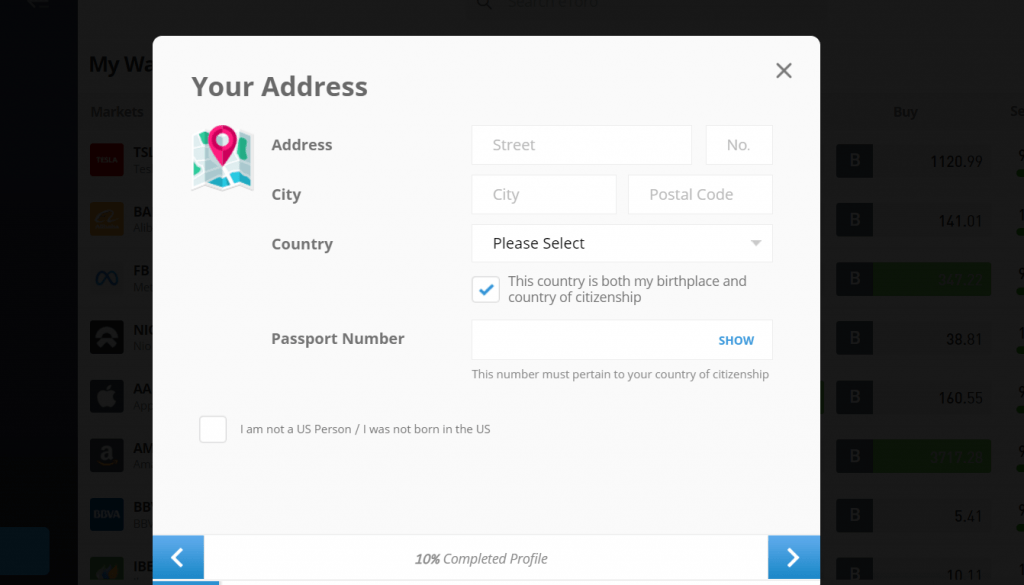Click the Tesla logo in markets list

point(107,160)
